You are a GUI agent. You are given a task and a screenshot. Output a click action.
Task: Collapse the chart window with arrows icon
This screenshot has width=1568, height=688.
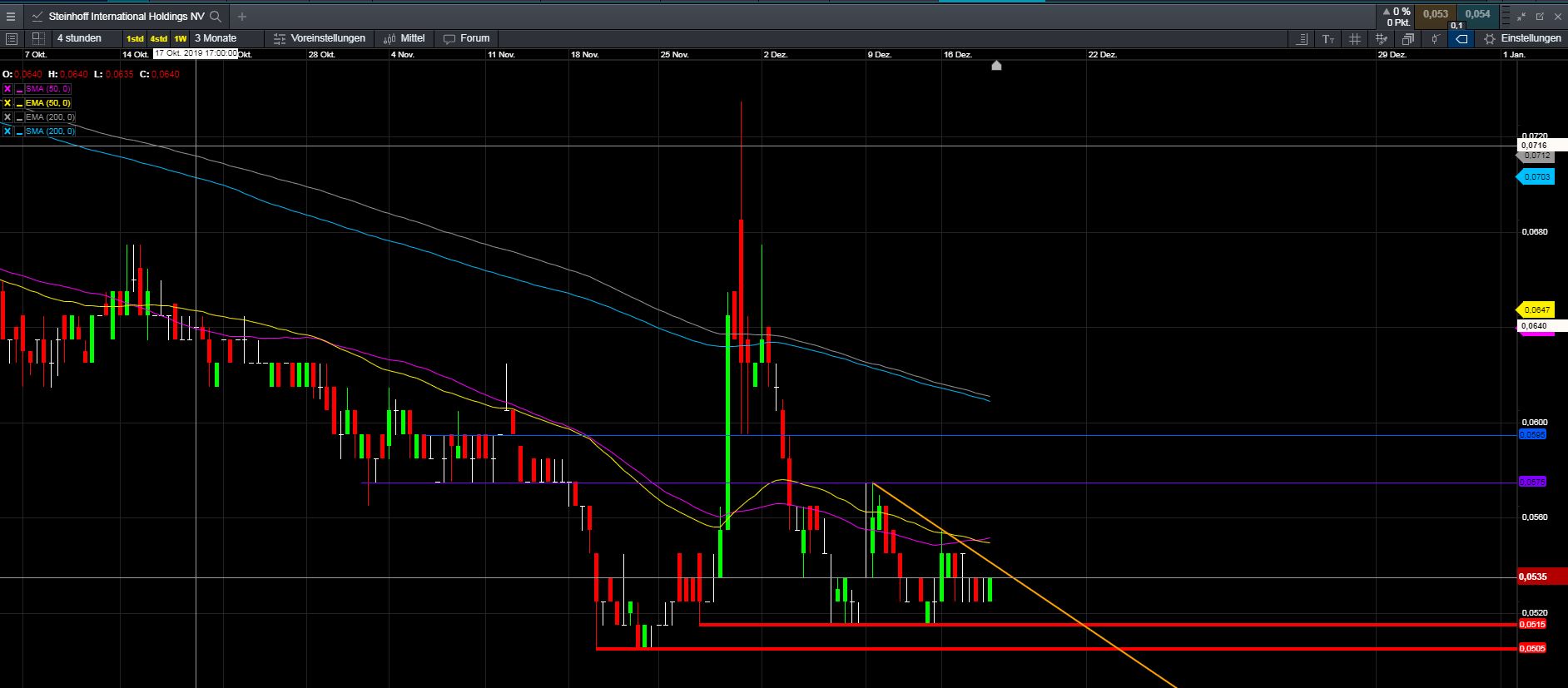pyautogui.click(x=1521, y=16)
